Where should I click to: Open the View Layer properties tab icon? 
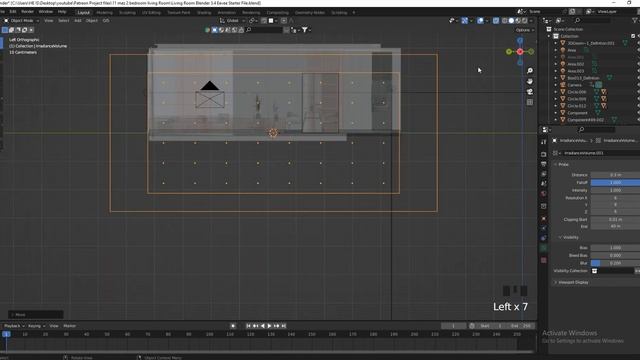pyautogui.click(x=544, y=174)
